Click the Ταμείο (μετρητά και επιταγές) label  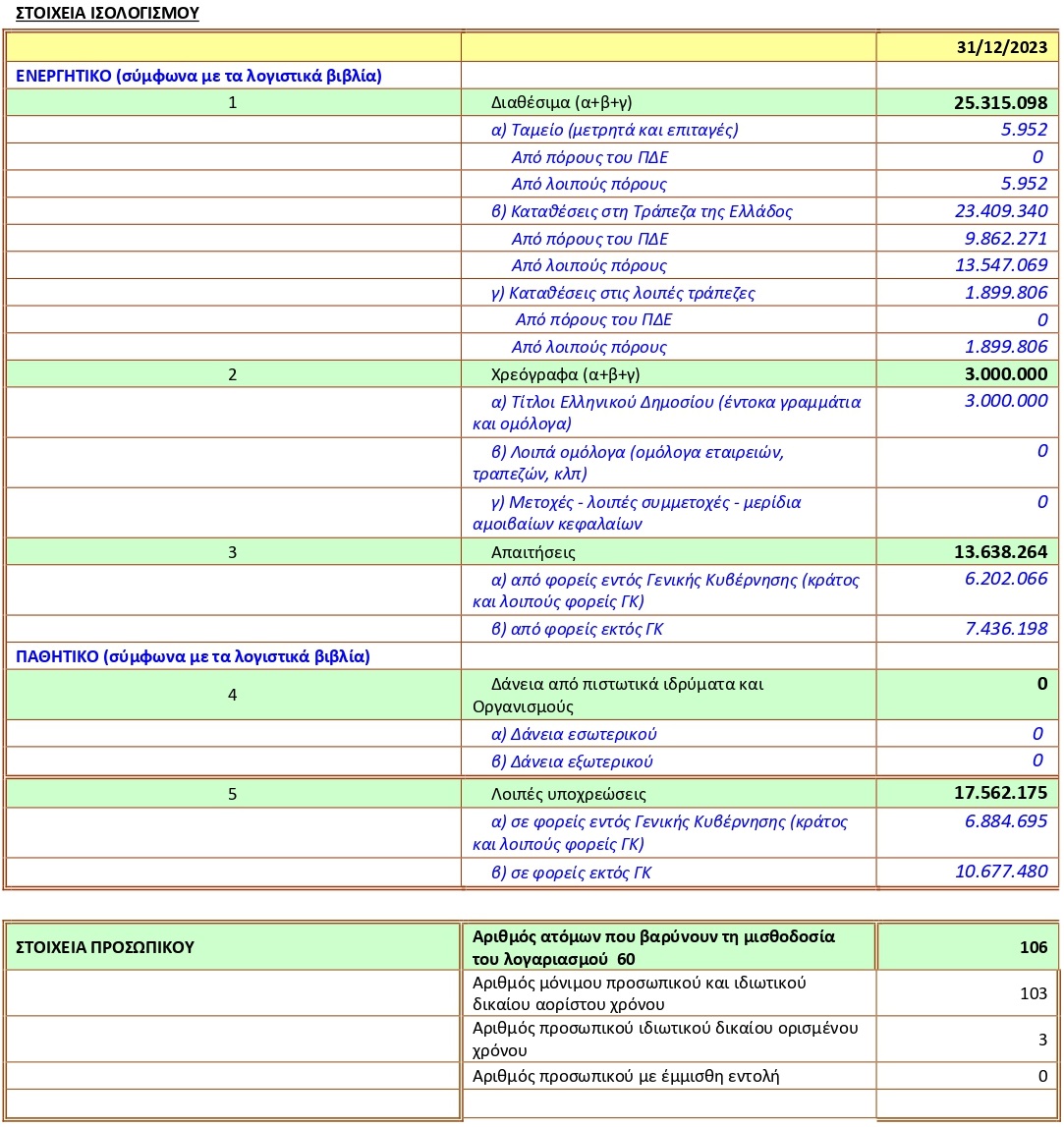tap(614, 130)
